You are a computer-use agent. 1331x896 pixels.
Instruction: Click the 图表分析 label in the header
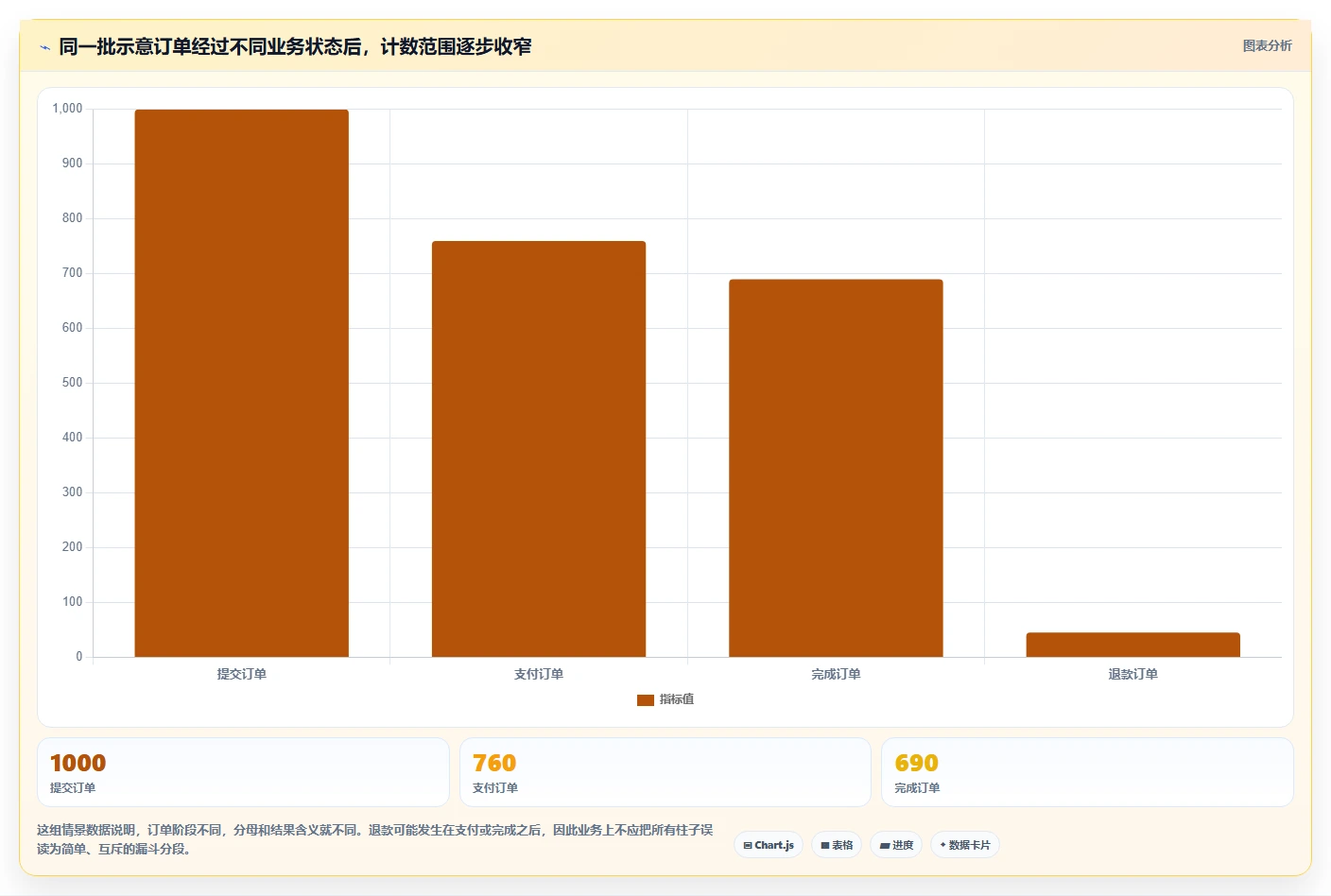coord(1267,45)
